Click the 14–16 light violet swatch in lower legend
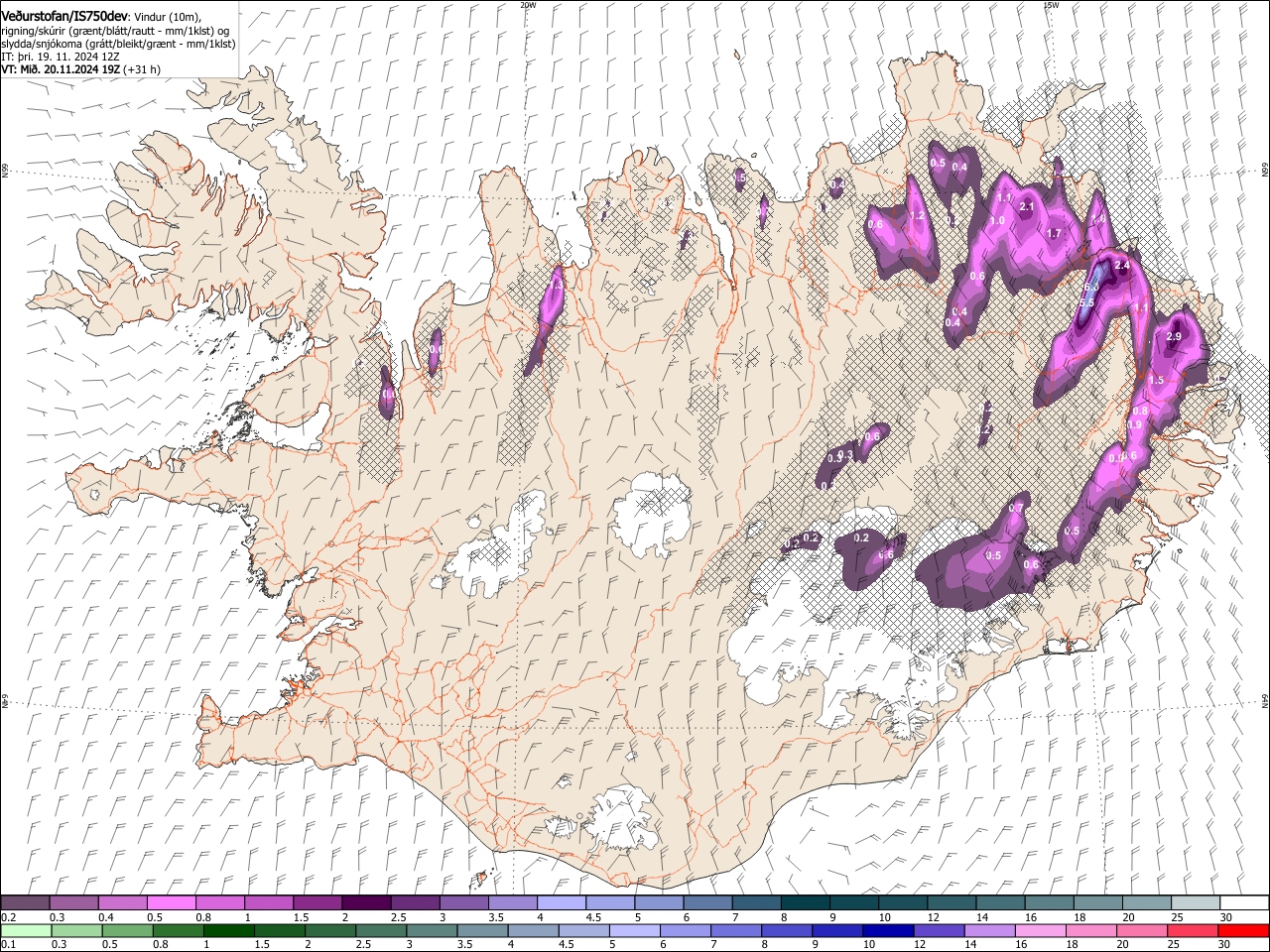 pyautogui.click(x=989, y=930)
